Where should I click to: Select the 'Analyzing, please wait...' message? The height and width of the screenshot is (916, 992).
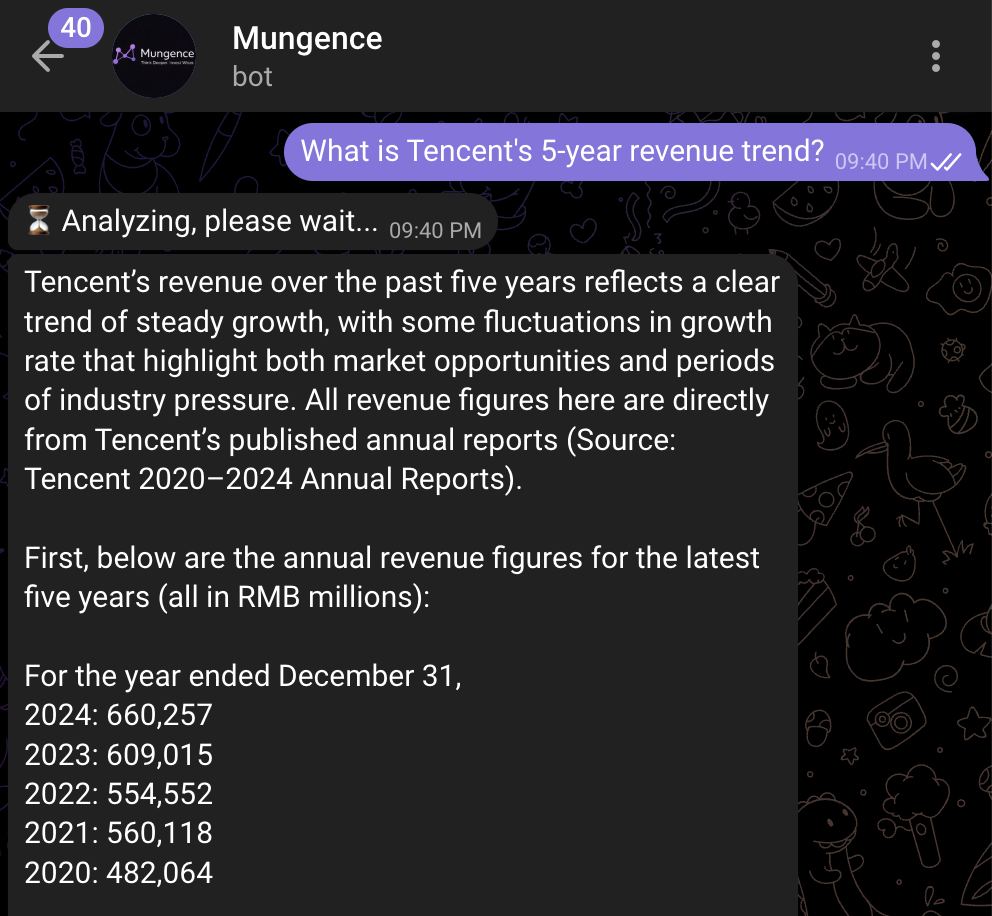click(252, 222)
